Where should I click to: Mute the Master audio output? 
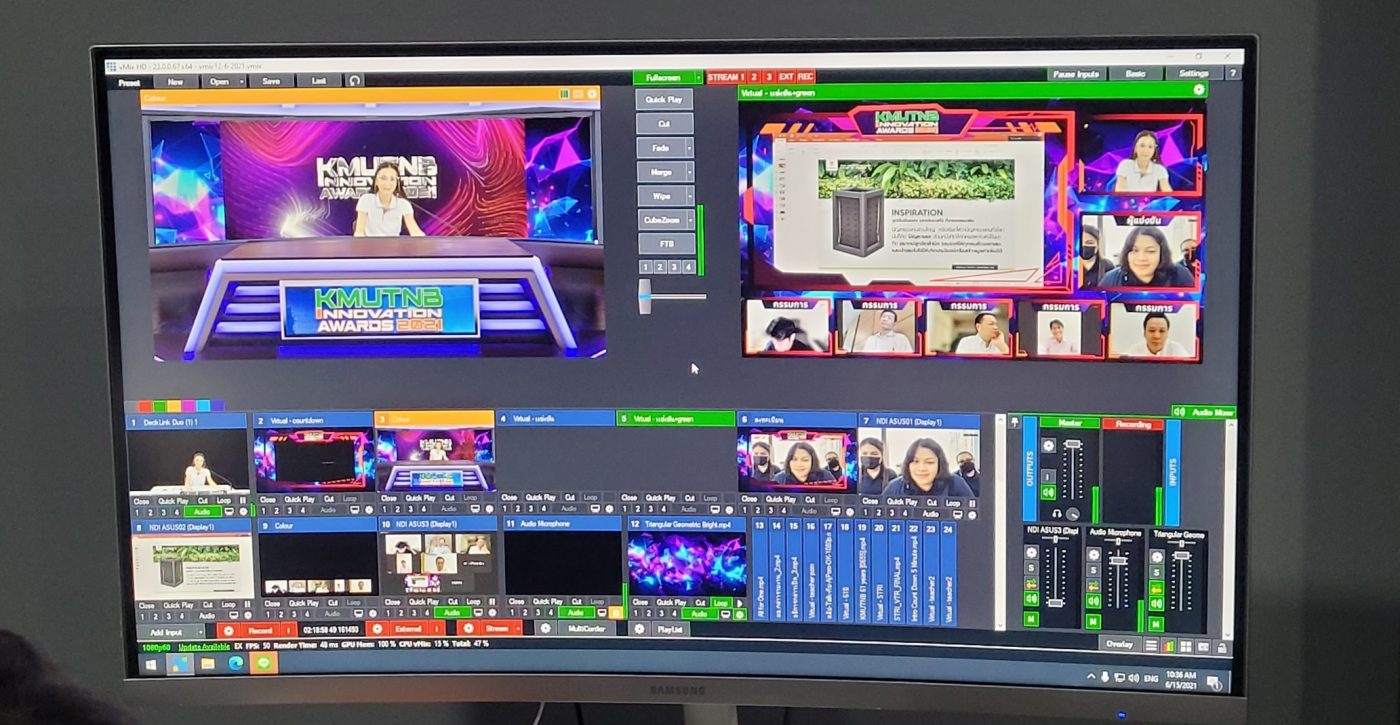coord(1047,492)
